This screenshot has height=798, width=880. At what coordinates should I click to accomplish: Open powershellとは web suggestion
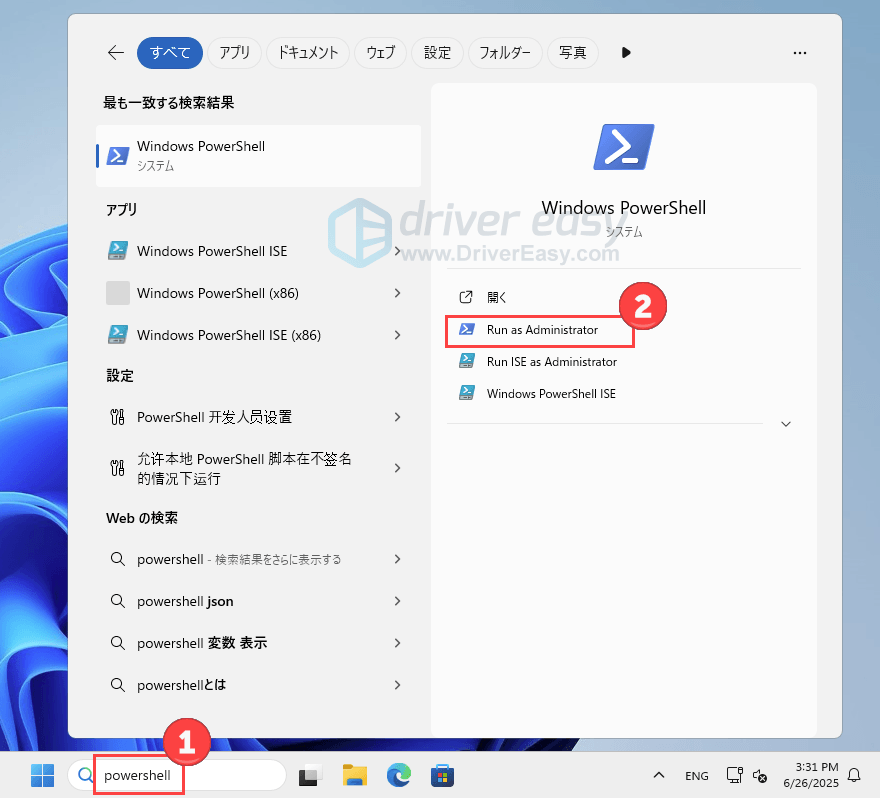[x=181, y=685]
